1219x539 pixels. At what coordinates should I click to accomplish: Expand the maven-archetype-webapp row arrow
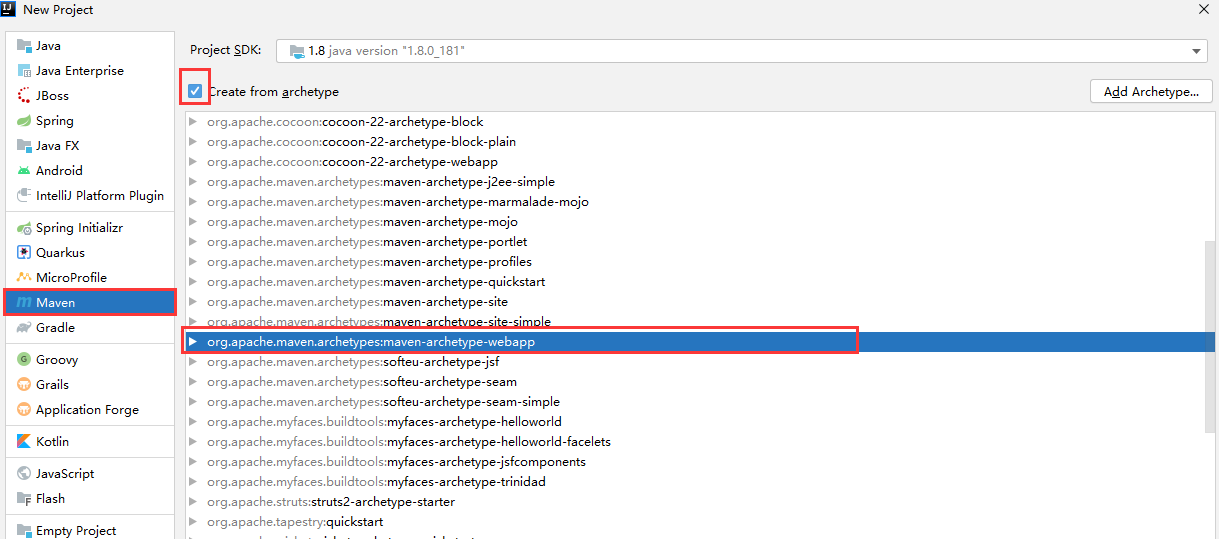coord(193,342)
